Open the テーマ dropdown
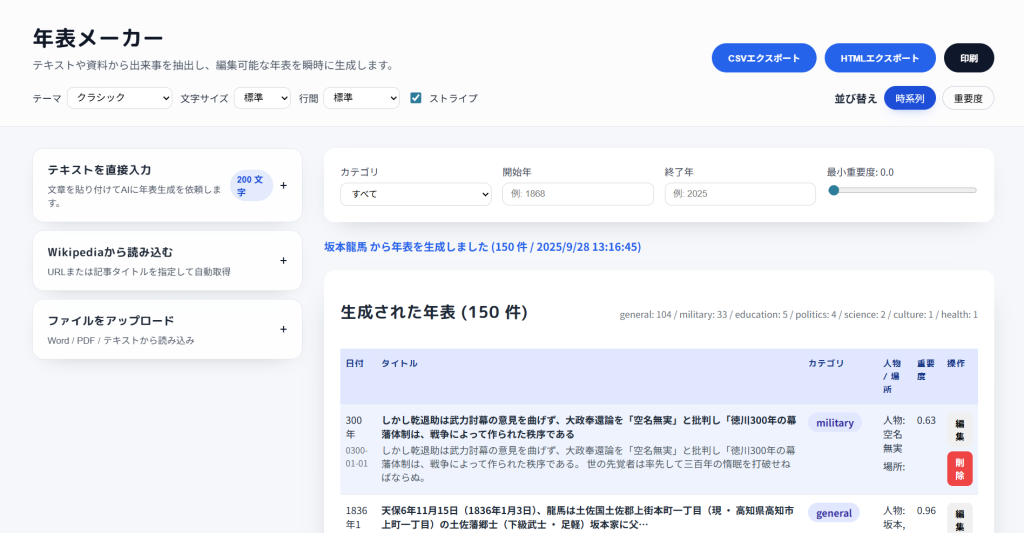 point(119,98)
